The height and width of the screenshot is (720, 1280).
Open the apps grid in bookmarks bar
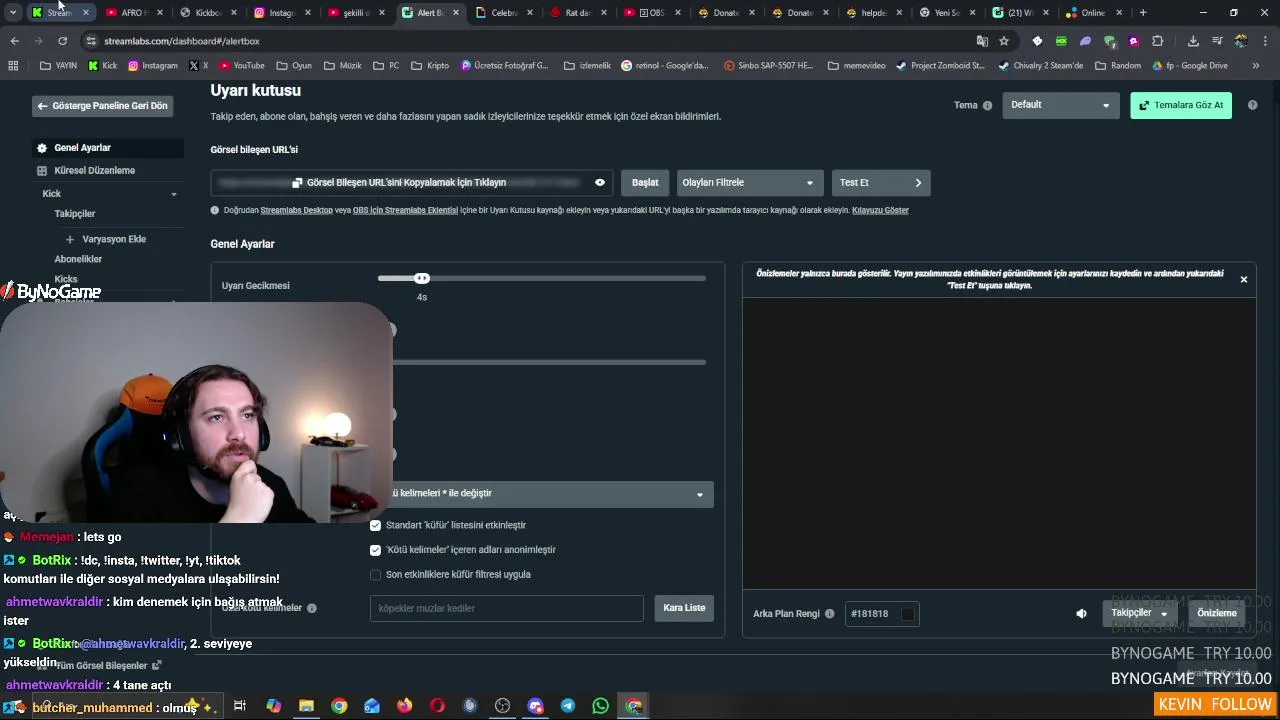(x=13, y=65)
